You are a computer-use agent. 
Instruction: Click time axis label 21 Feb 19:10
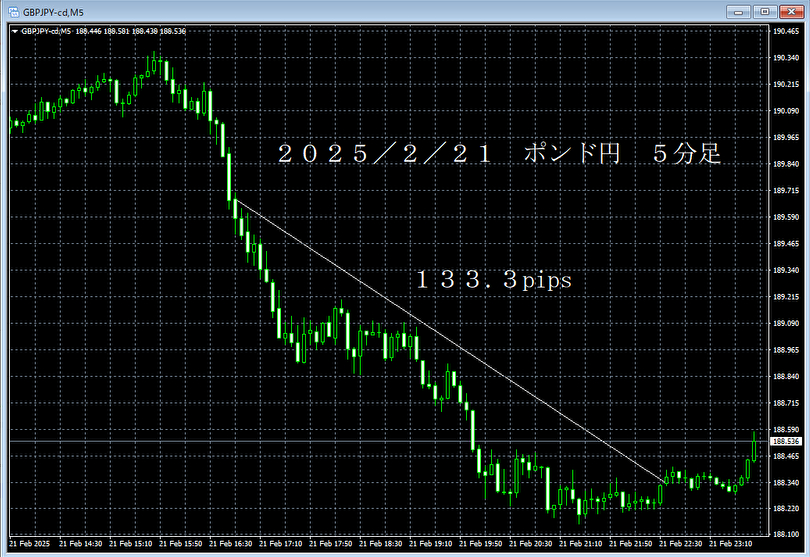tap(431, 544)
